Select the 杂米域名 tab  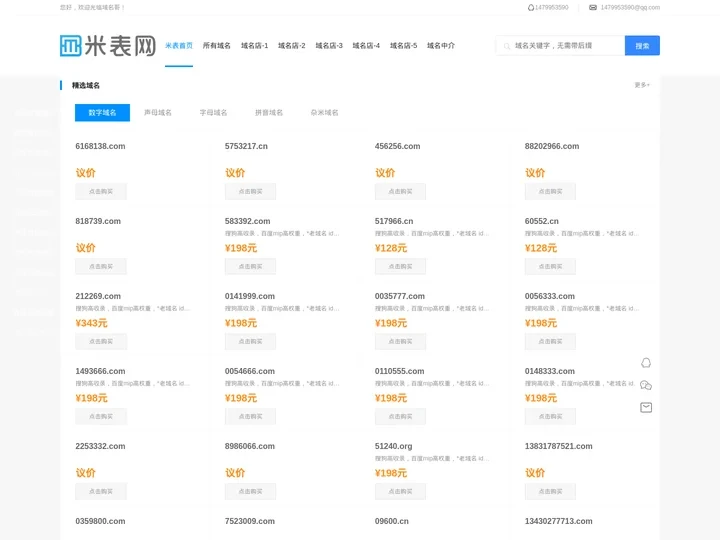(325, 112)
